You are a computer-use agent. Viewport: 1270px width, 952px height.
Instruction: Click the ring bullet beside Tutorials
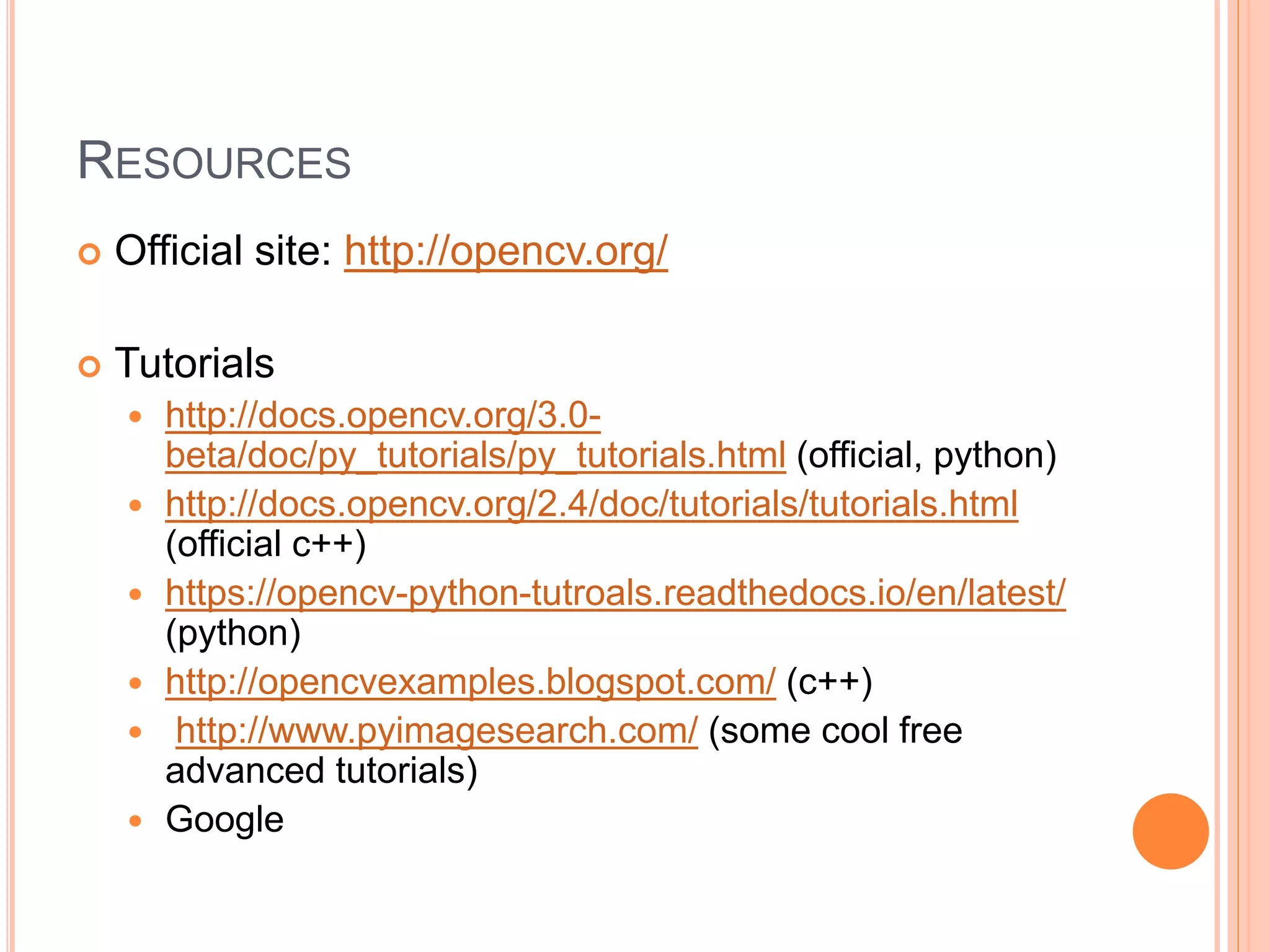[x=90, y=367]
